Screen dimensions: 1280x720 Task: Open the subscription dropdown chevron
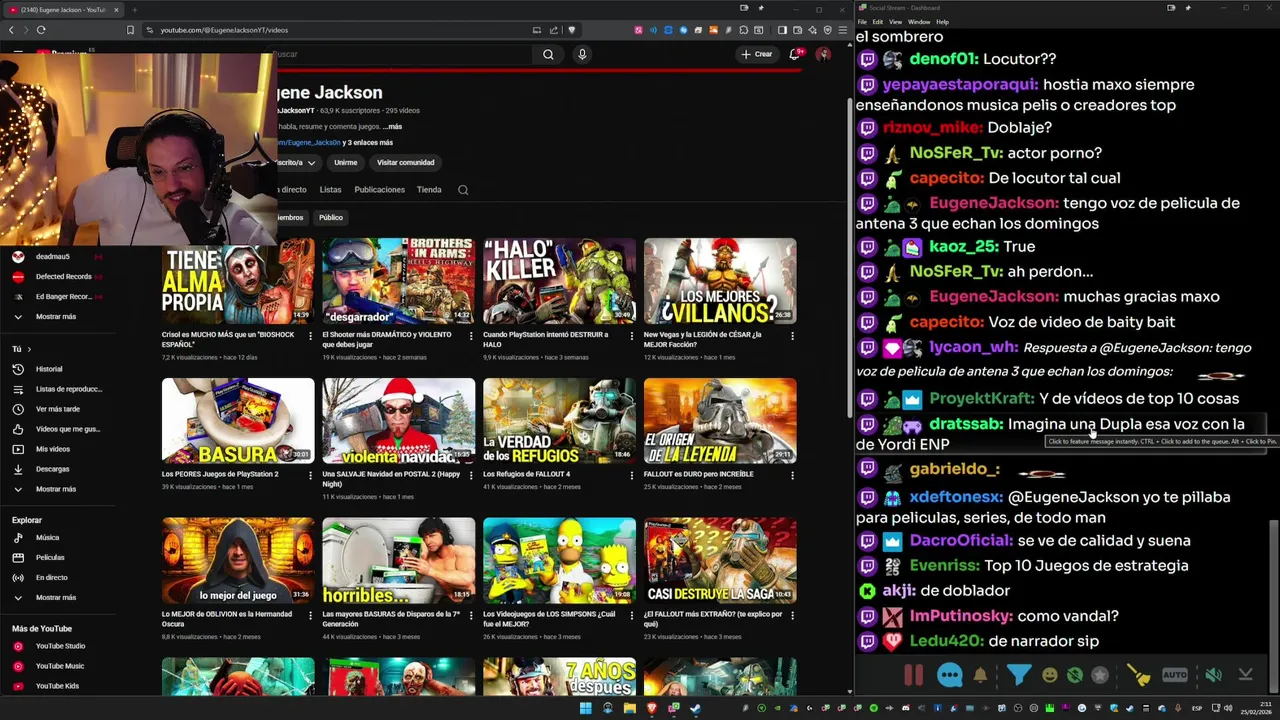[x=311, y=162]
